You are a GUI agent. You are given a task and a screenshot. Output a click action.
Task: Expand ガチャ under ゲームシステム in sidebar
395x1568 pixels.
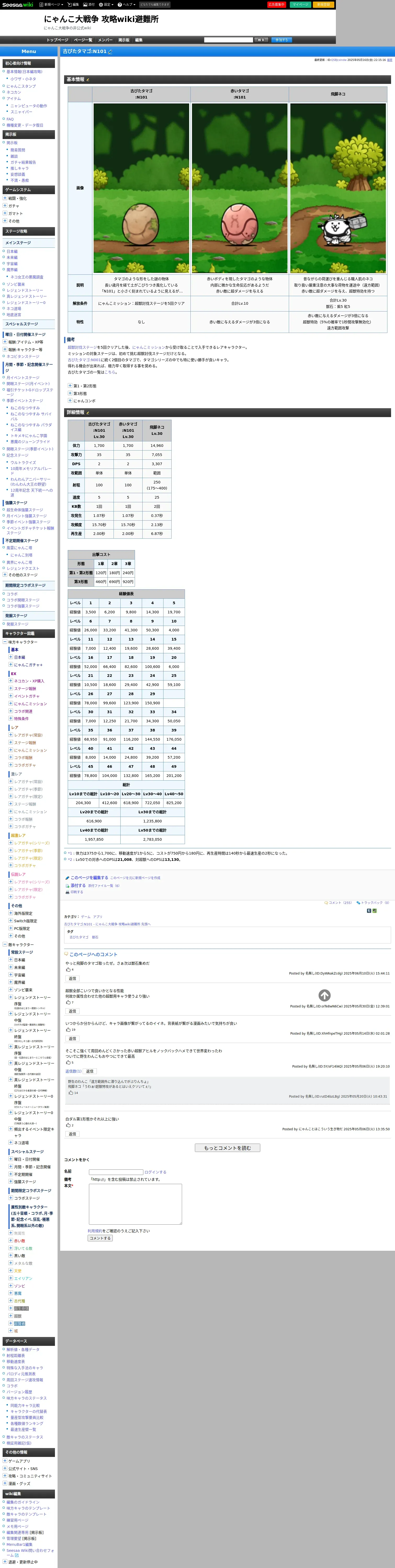pos(5,206)
